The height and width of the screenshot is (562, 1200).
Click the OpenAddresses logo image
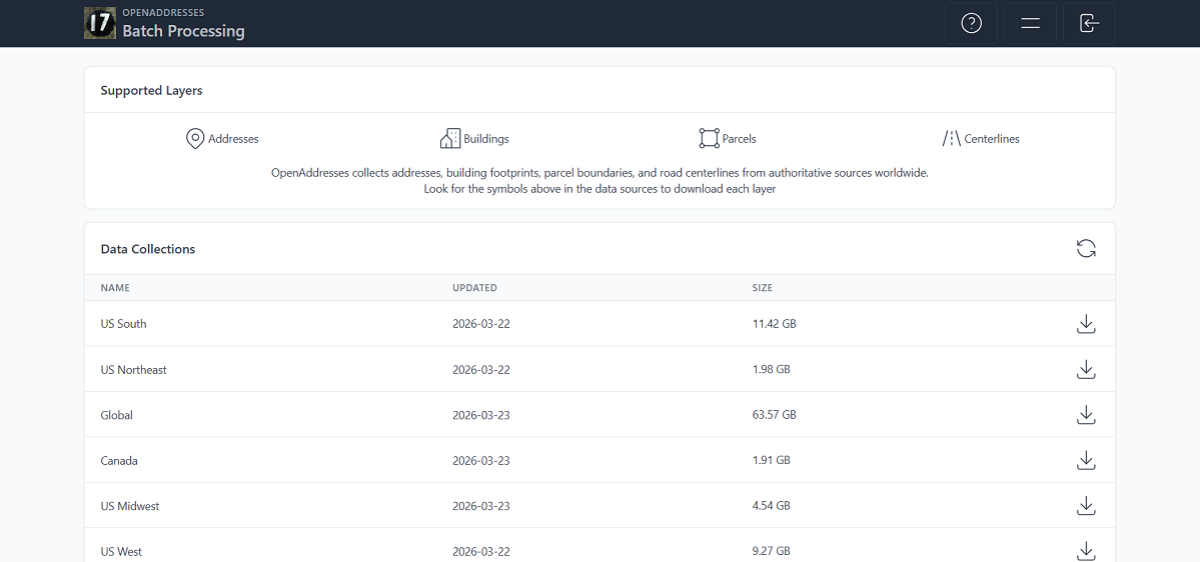pyautogui.click(x=100, y=23)
